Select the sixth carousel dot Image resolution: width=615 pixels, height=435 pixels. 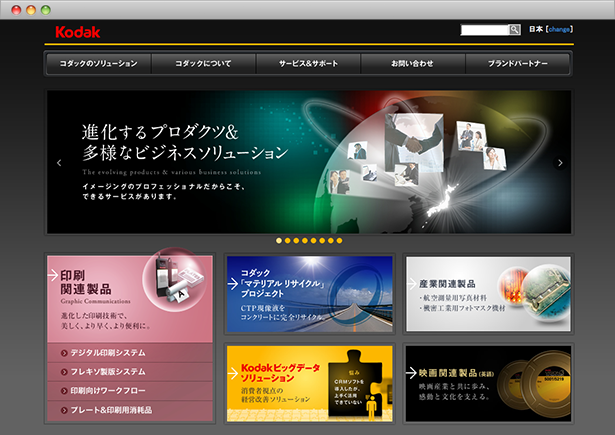pyautogui.click(x=322, y=240)
